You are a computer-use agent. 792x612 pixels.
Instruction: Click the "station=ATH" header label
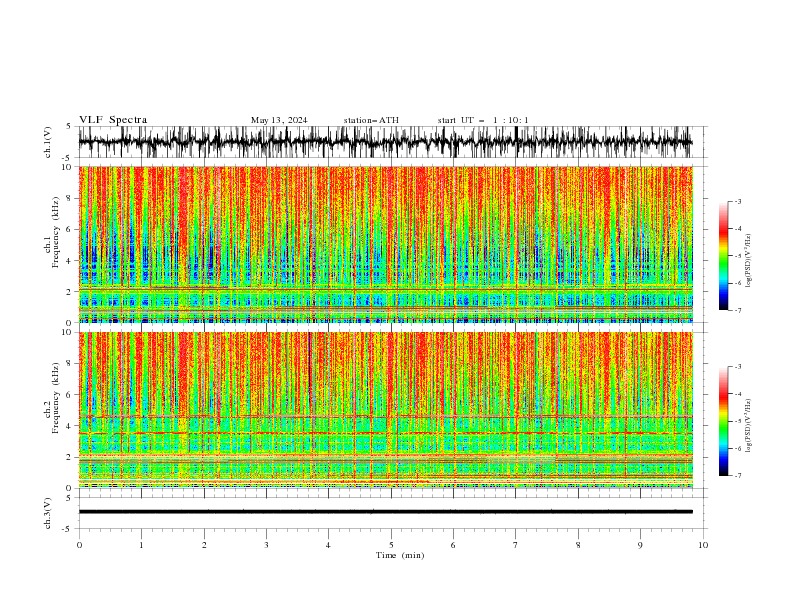coord(371,120)
